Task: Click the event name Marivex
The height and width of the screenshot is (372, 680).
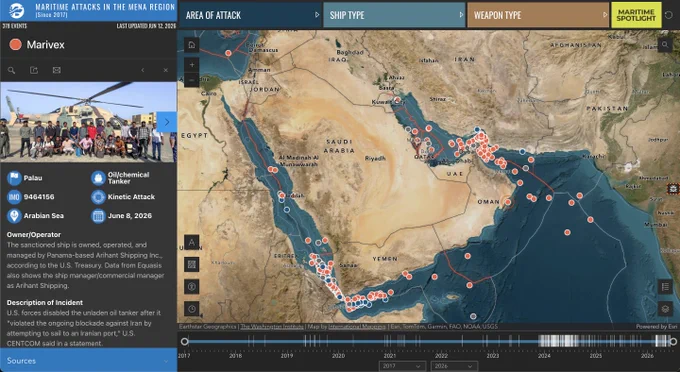Action: [46, 45]
